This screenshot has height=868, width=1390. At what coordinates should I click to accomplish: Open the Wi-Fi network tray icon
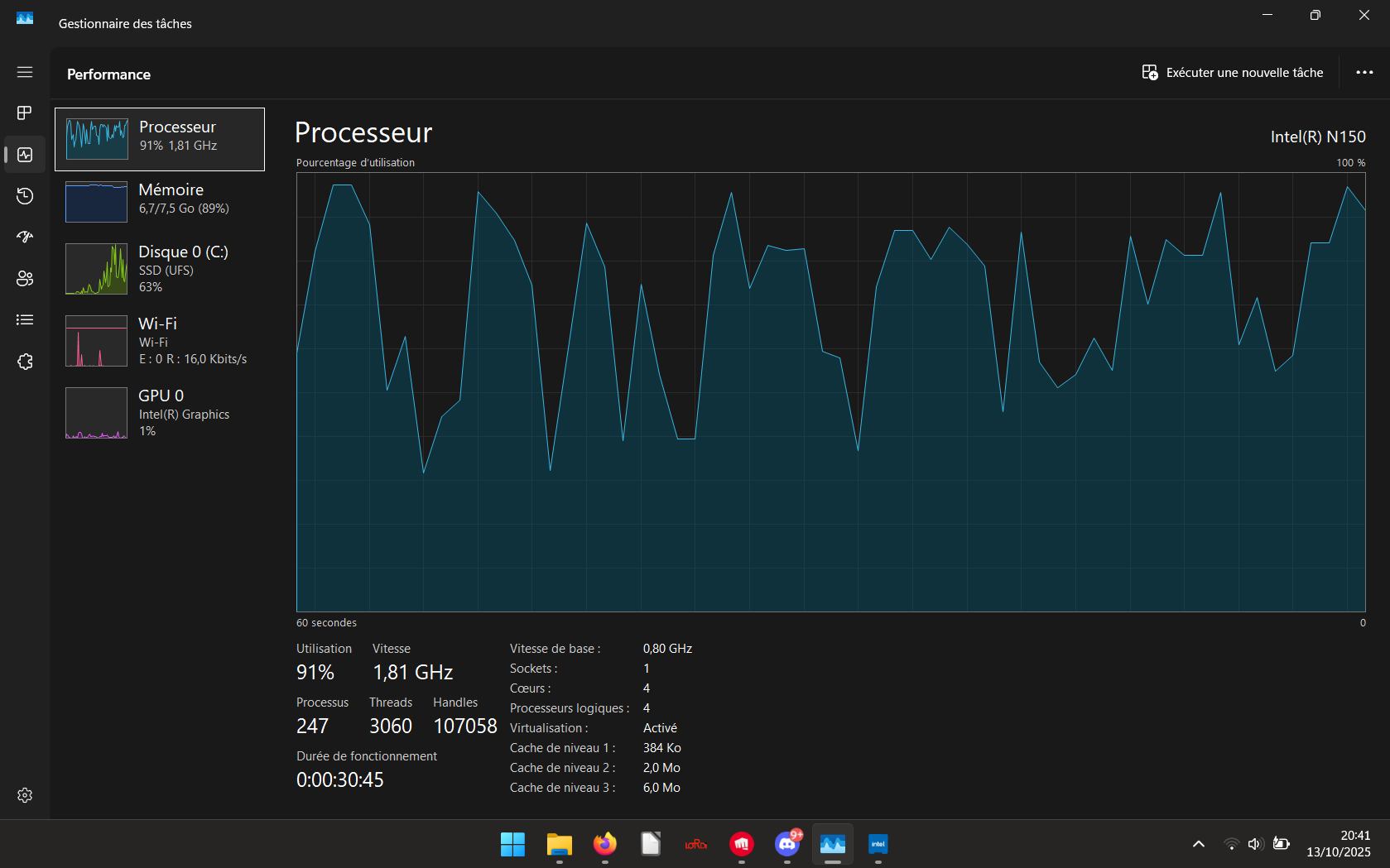pyautogui.click(x=1231, y=844)
